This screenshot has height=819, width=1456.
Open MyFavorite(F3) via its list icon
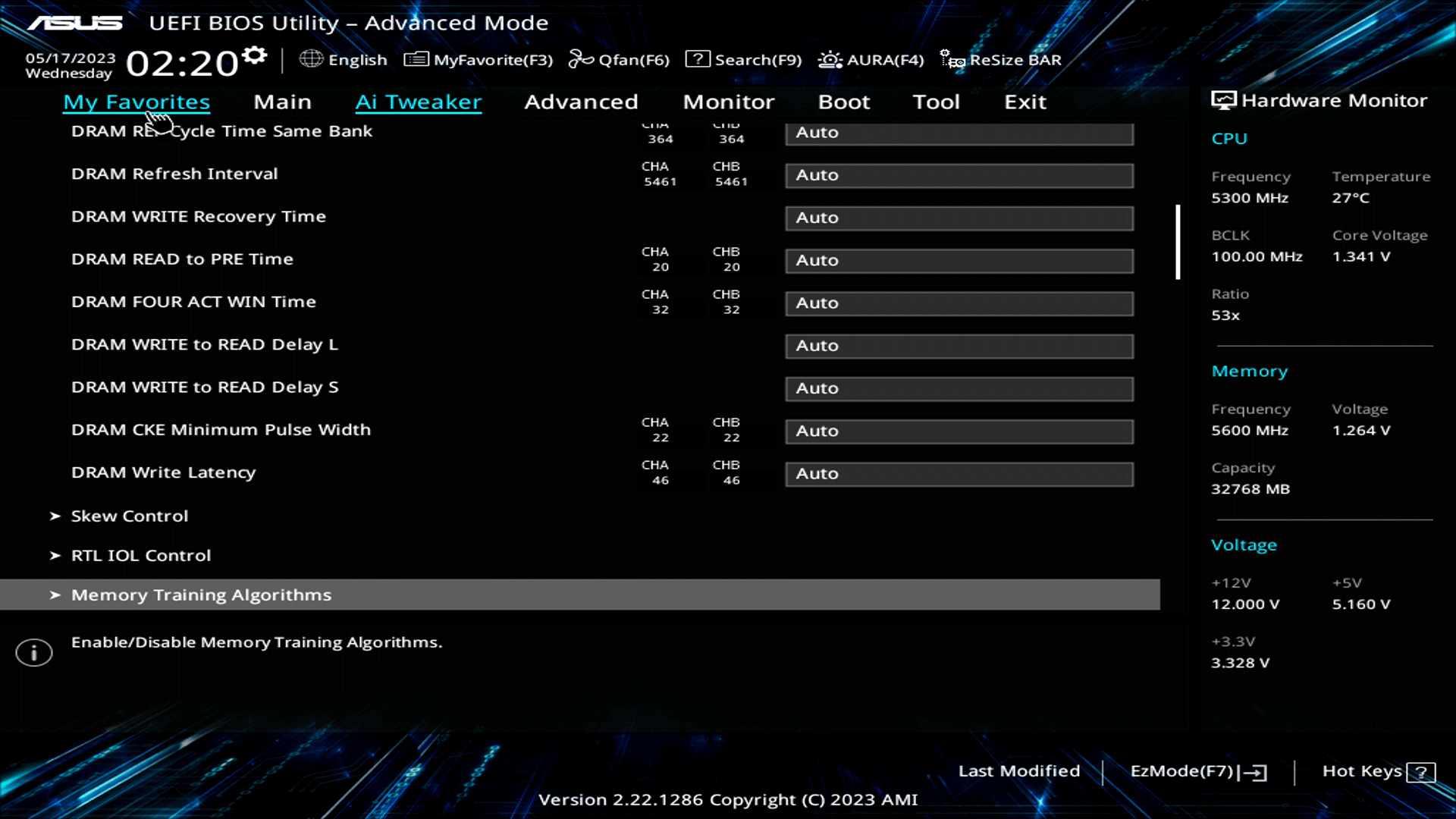coord(415,59)
